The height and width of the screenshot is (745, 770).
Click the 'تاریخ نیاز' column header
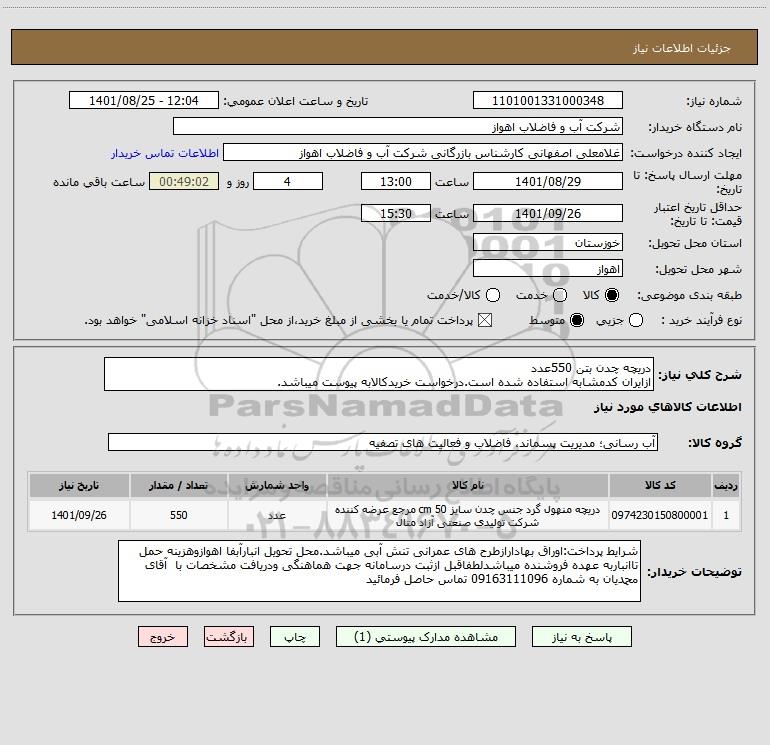79,486
